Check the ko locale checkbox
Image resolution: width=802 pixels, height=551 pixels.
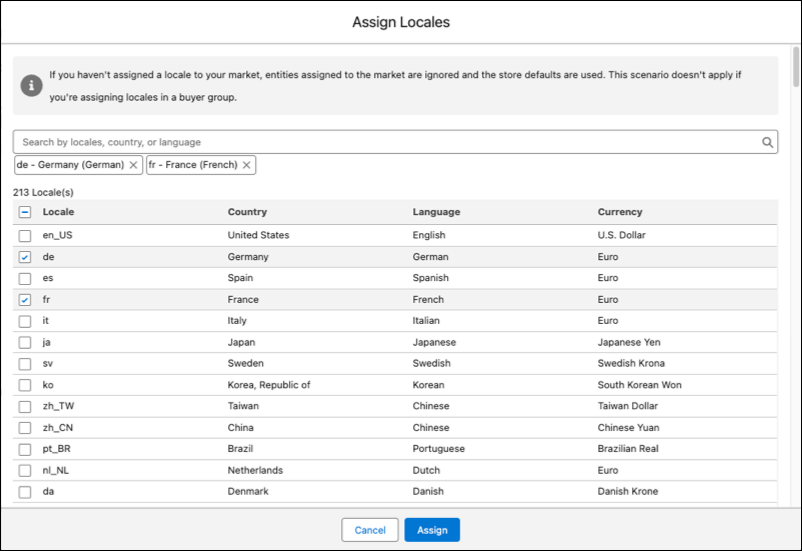pyautogui.click(x=25, y=385)
